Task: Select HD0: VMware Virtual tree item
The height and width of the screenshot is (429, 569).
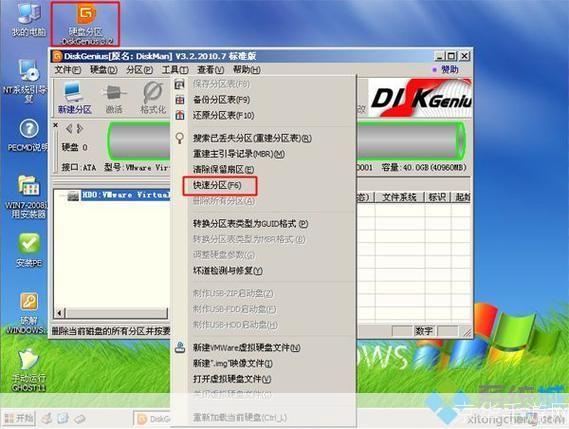Action: [x=125, y=195]
